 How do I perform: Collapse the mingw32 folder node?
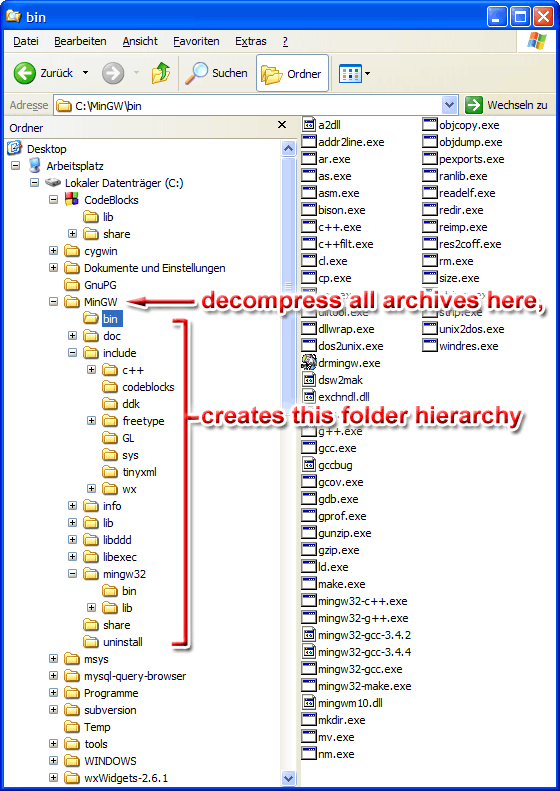coord(73,574)
